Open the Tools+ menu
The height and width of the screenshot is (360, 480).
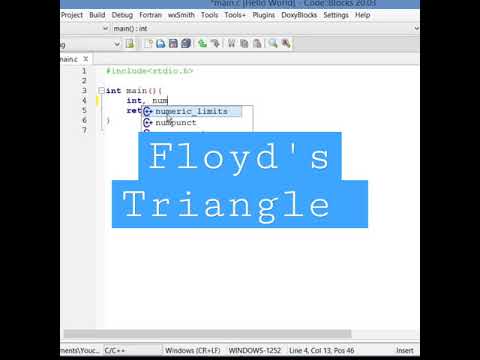pyautogui.click(x=235, y=15)
